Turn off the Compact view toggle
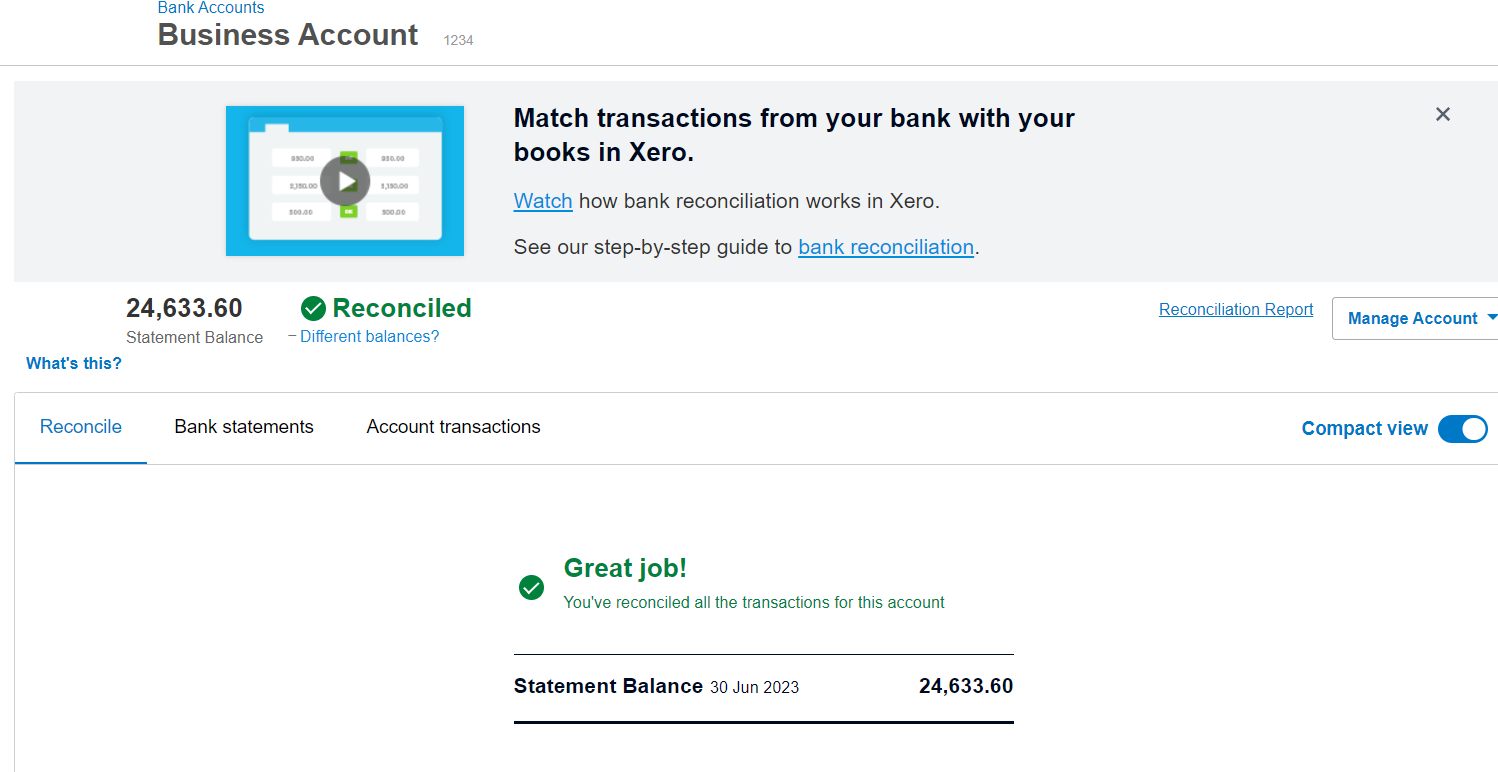Screen dimensions: 1498x772 point(1463,429)
